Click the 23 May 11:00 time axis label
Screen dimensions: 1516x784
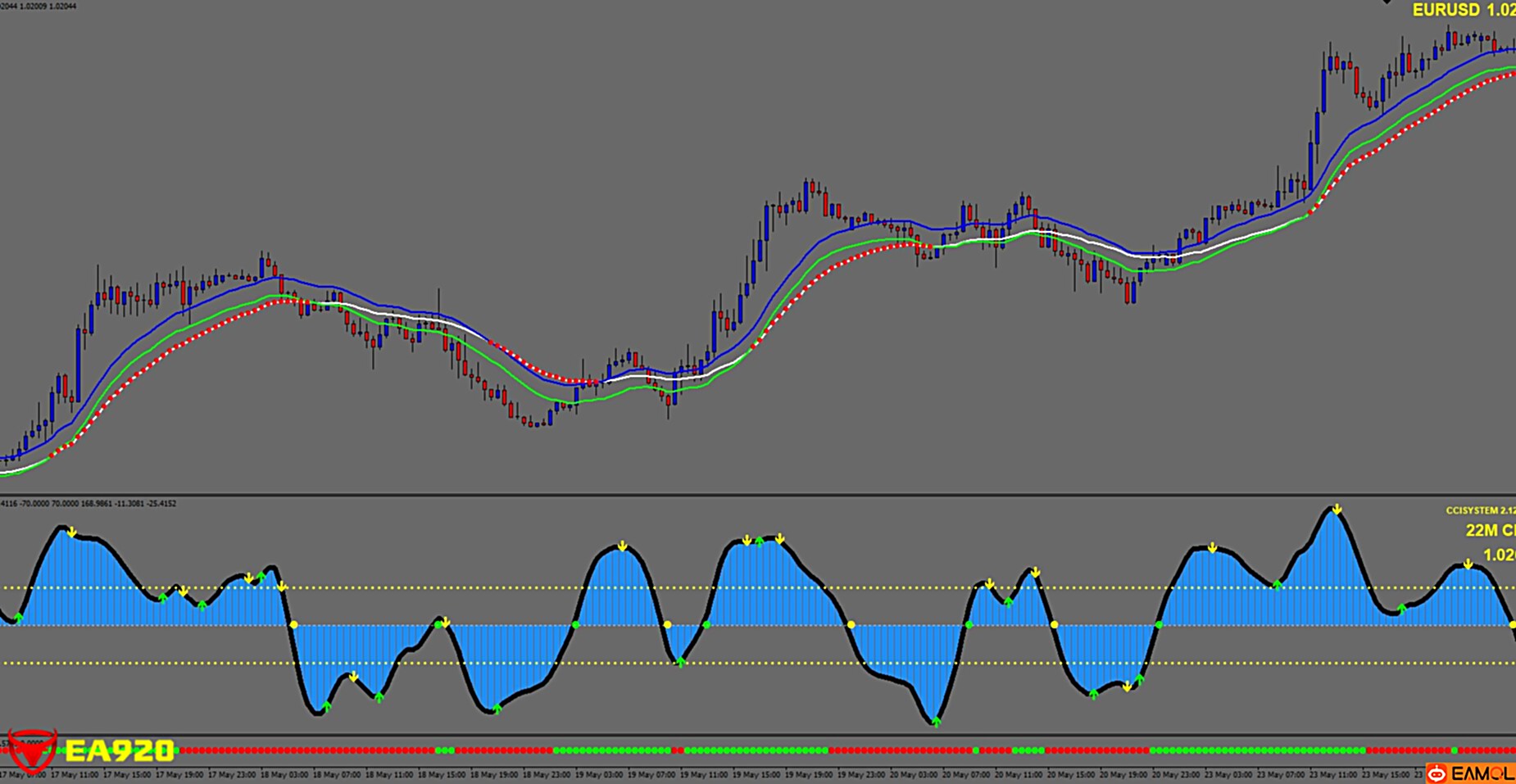point(1332,774)
